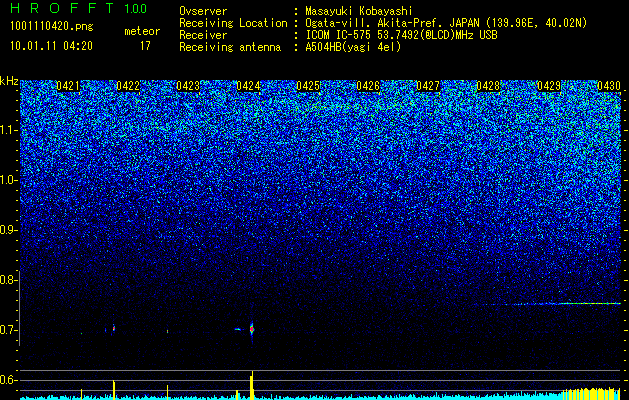Click the 0426 time marker
This screenshot has width=629, height=400.
(x=368, y=86)
